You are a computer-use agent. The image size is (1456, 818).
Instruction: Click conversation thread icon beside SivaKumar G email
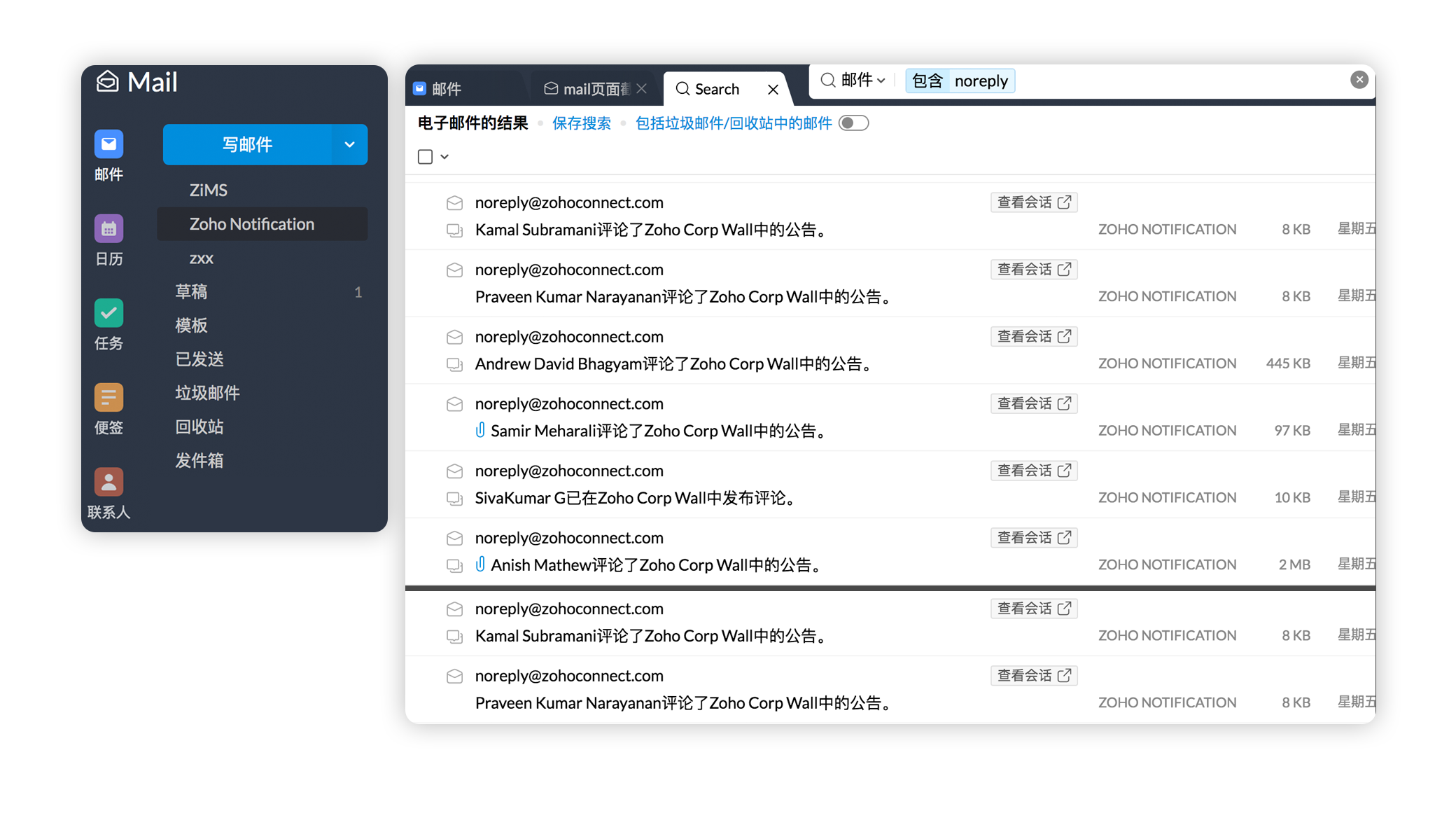point(454,499)
